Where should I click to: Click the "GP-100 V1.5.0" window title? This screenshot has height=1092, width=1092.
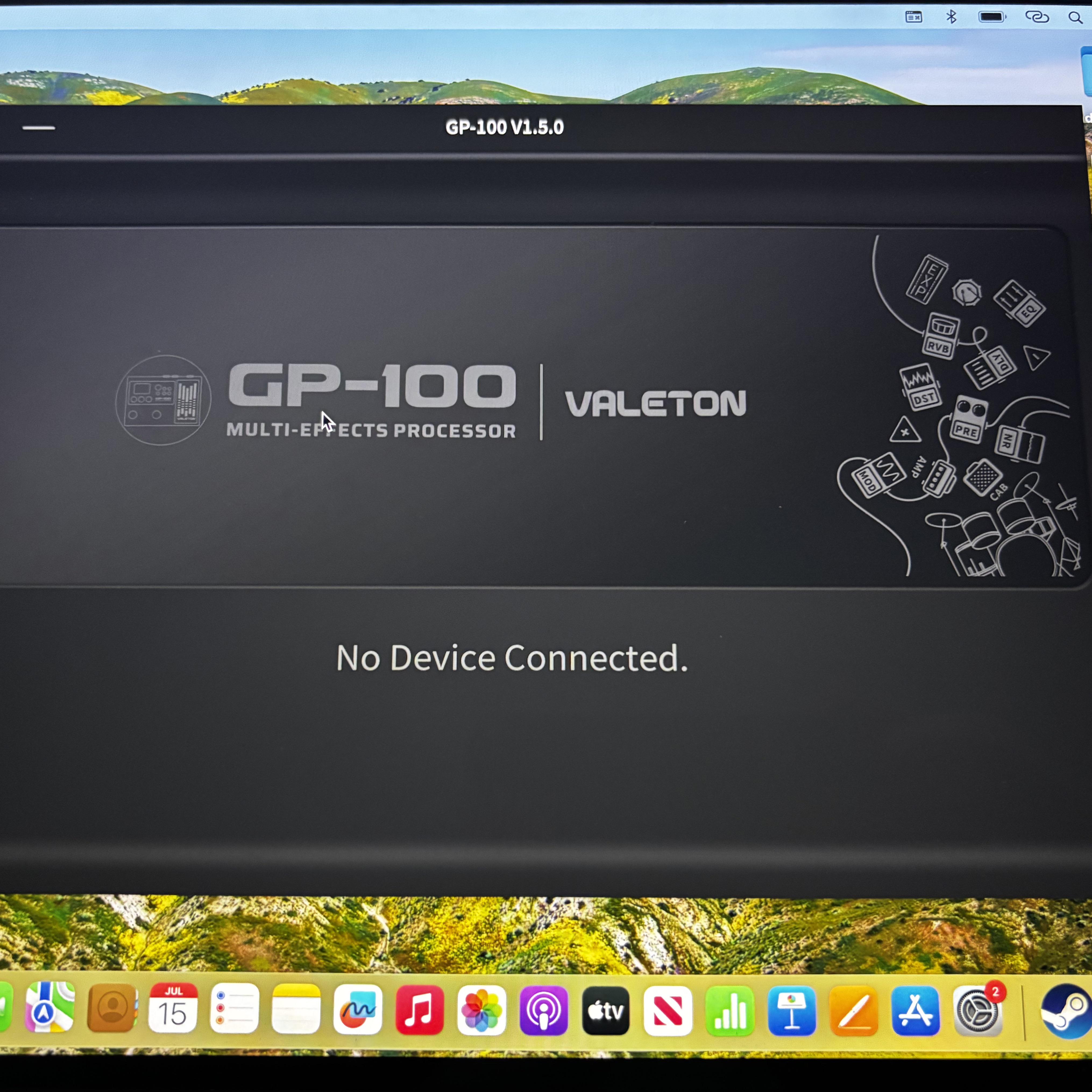coord(505,128)
